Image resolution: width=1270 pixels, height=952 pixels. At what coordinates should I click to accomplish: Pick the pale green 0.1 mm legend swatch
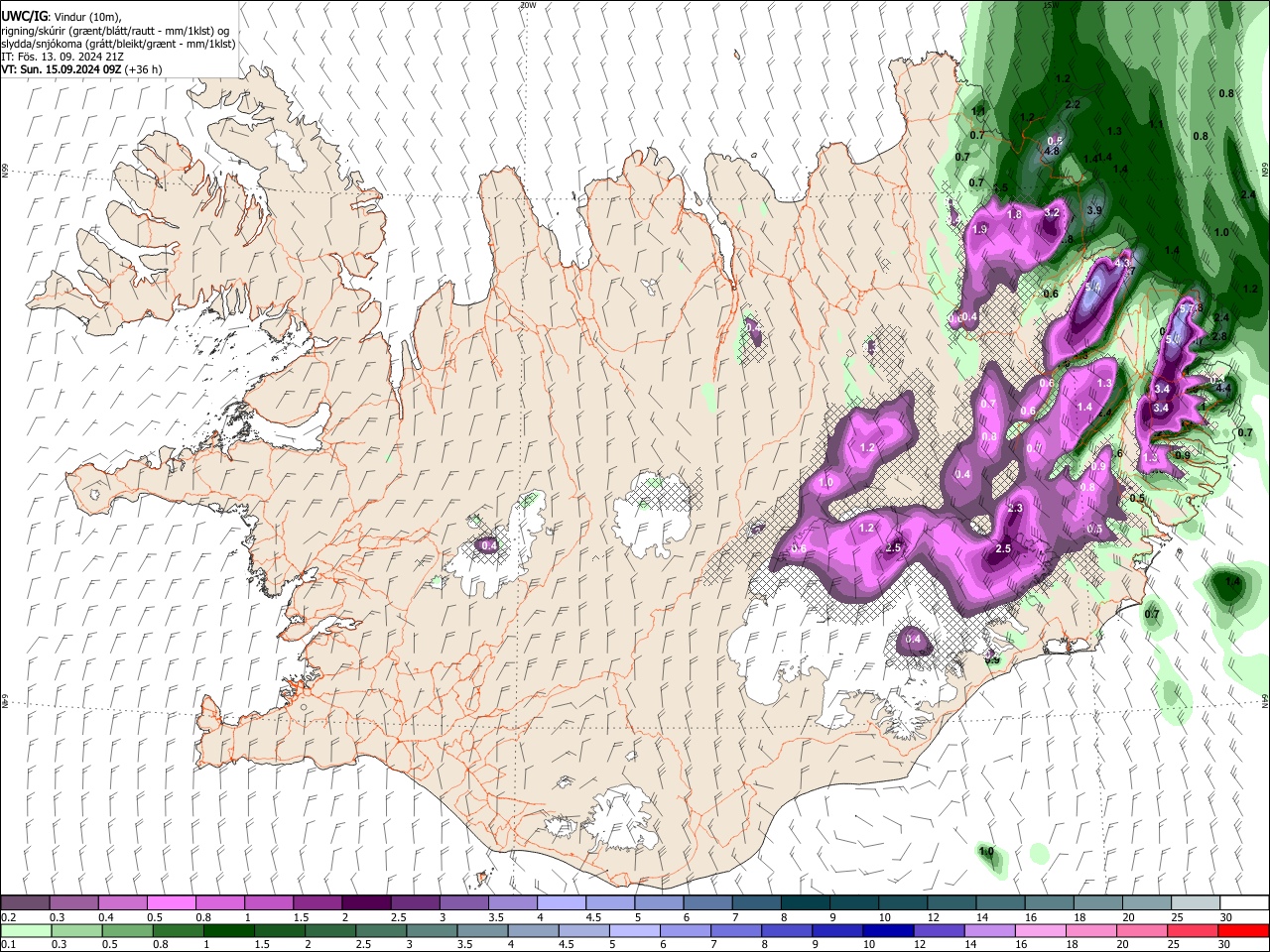coord(25,930)
